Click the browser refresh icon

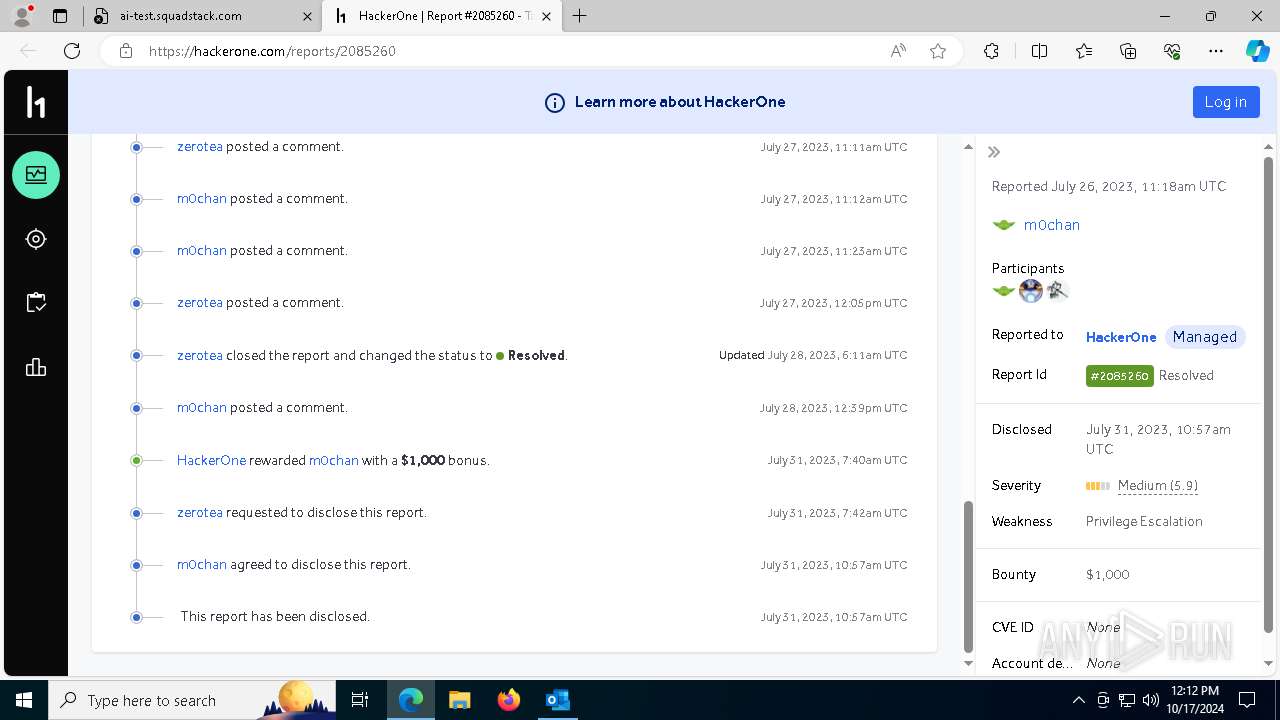point(72,51)
